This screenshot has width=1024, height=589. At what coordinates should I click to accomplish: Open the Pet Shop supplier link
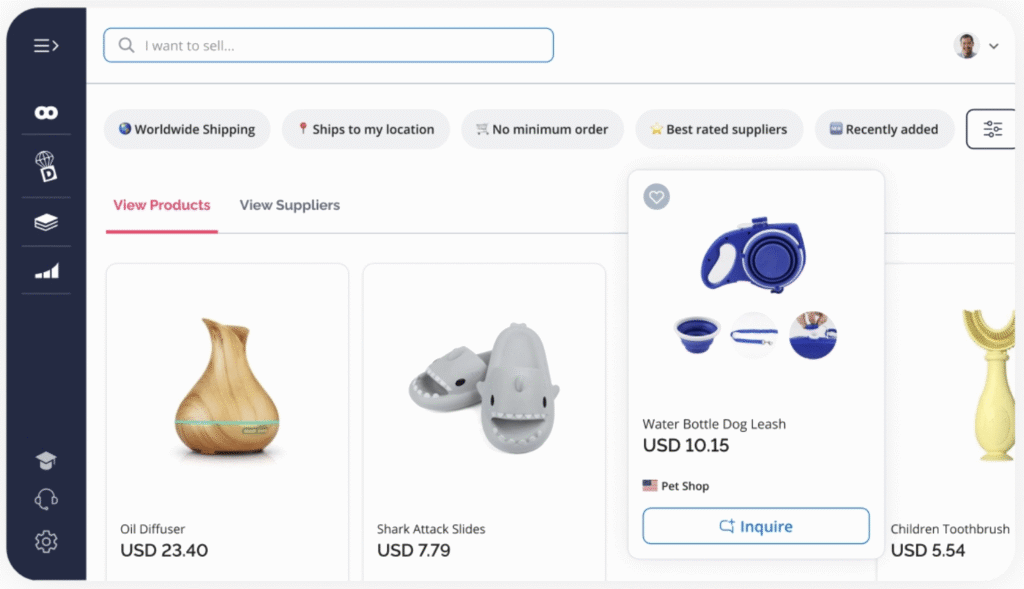pos(684,486)
